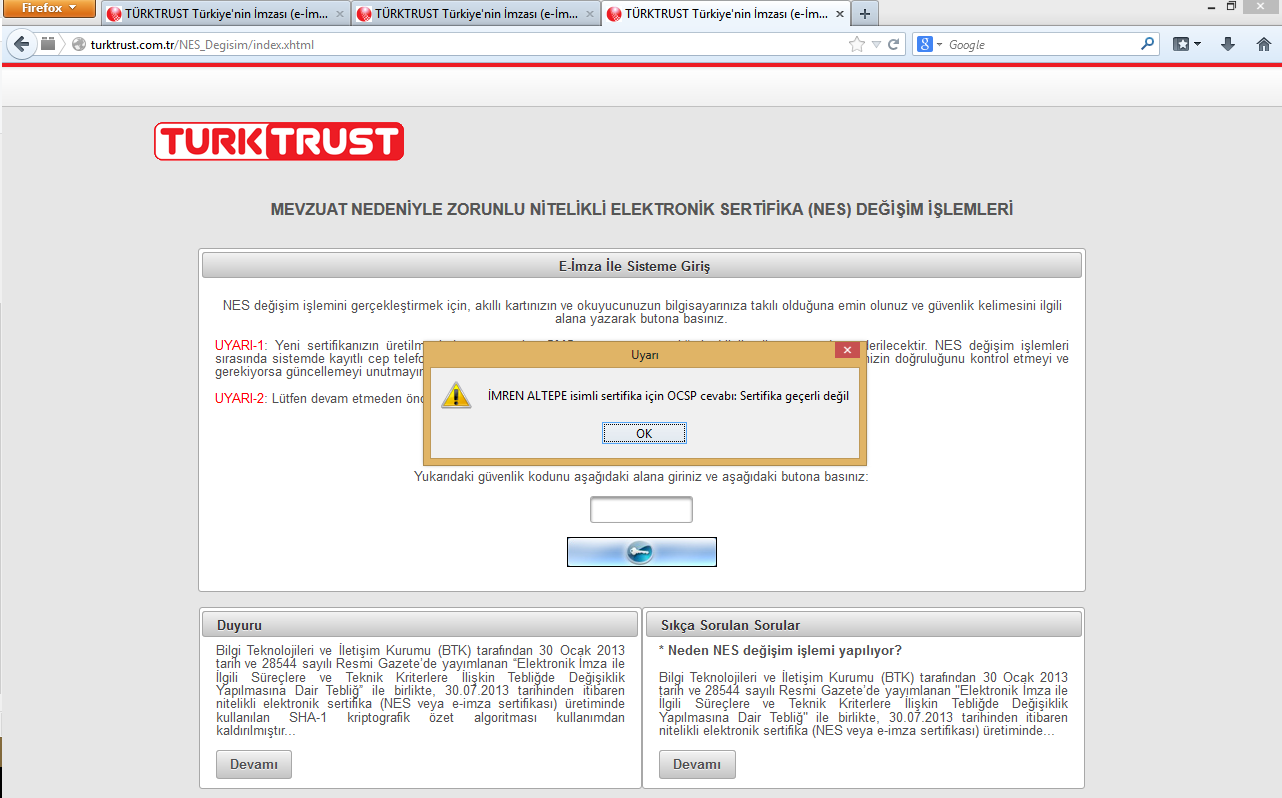
Task: Click the UYARI-1 red label
Action: [241, 346]
